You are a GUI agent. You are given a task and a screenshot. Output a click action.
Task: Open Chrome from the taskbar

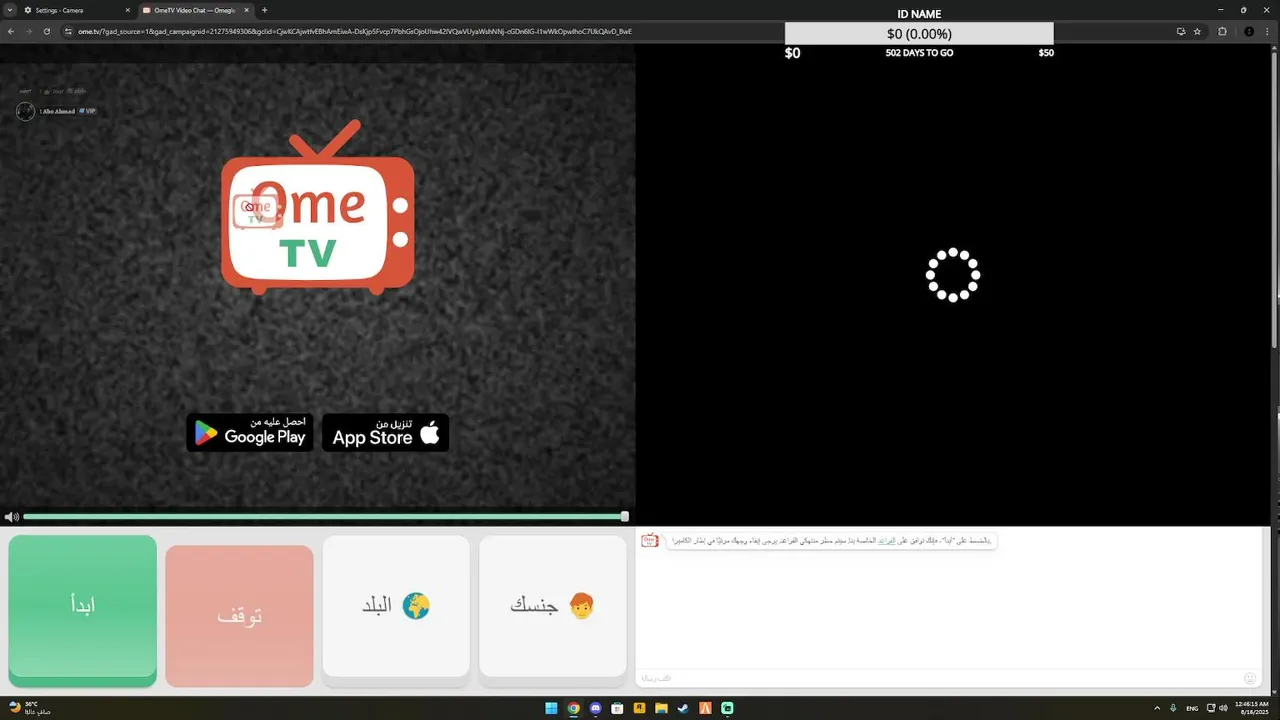tap(573, 708)
